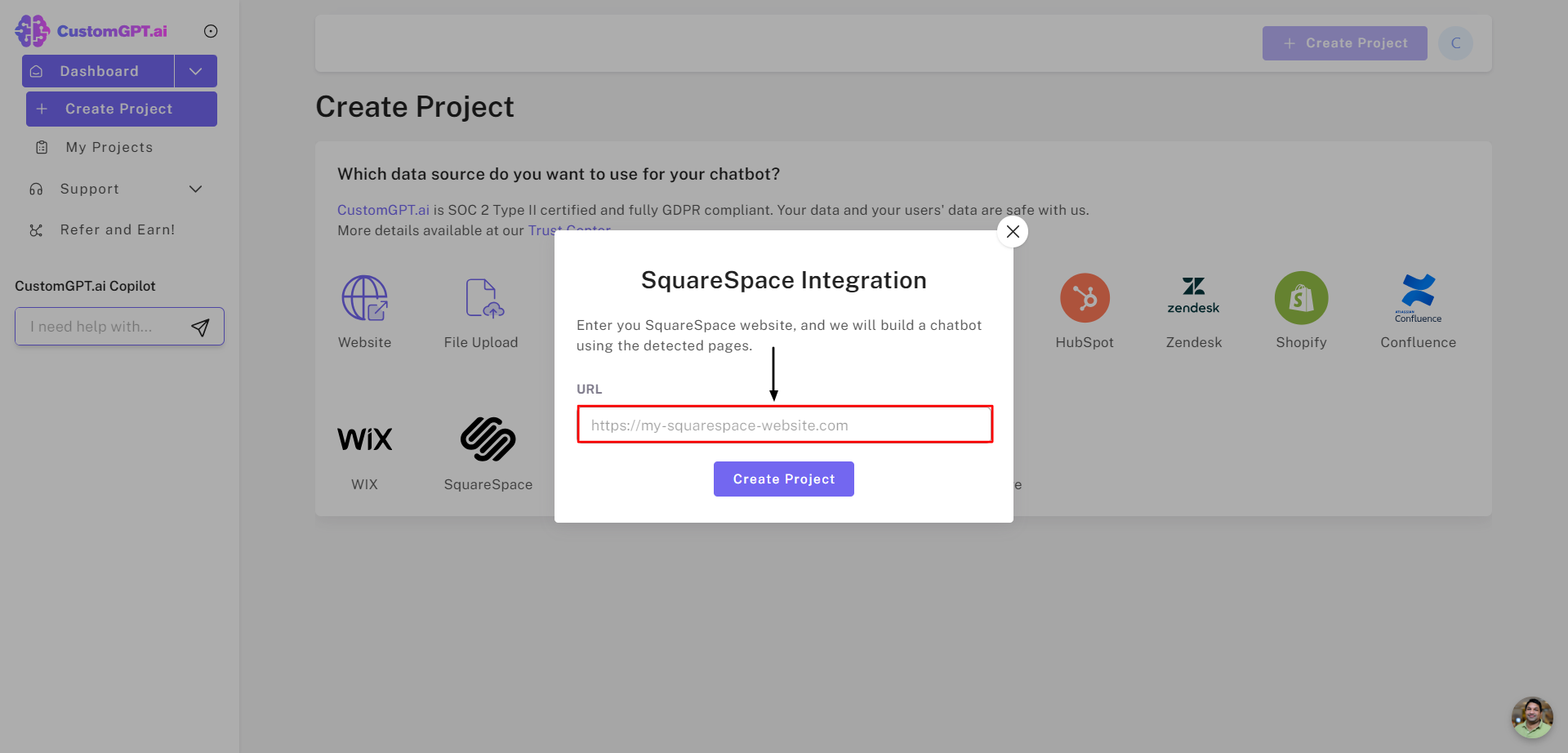
Task: Send Copilot message with paper plane icon
Action: [200, 327]
